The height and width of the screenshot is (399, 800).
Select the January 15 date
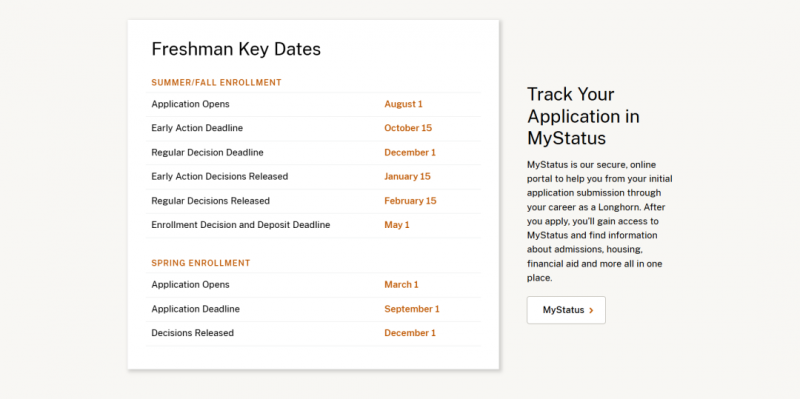407,177
